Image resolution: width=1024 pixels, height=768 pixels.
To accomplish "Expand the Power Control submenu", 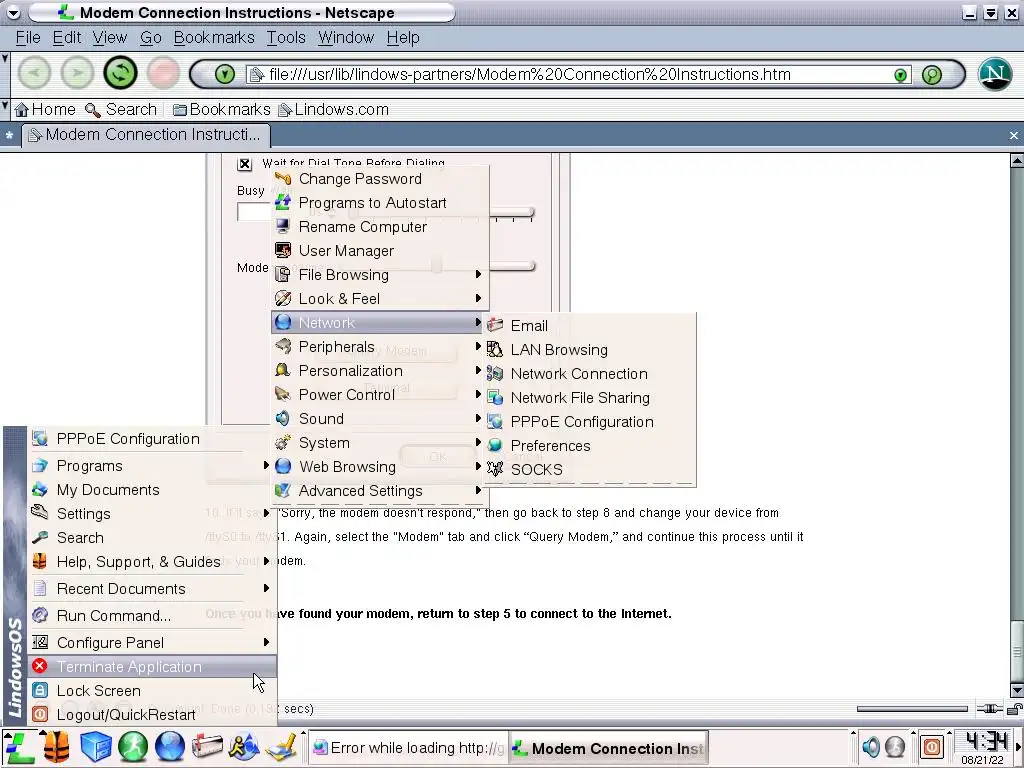I will 379,395.
